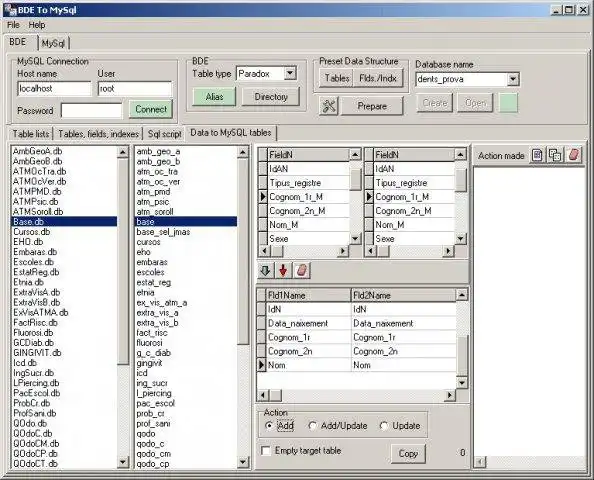
Task: Click the copy-pages icon in Action made bar
Action: pos(555,155)
